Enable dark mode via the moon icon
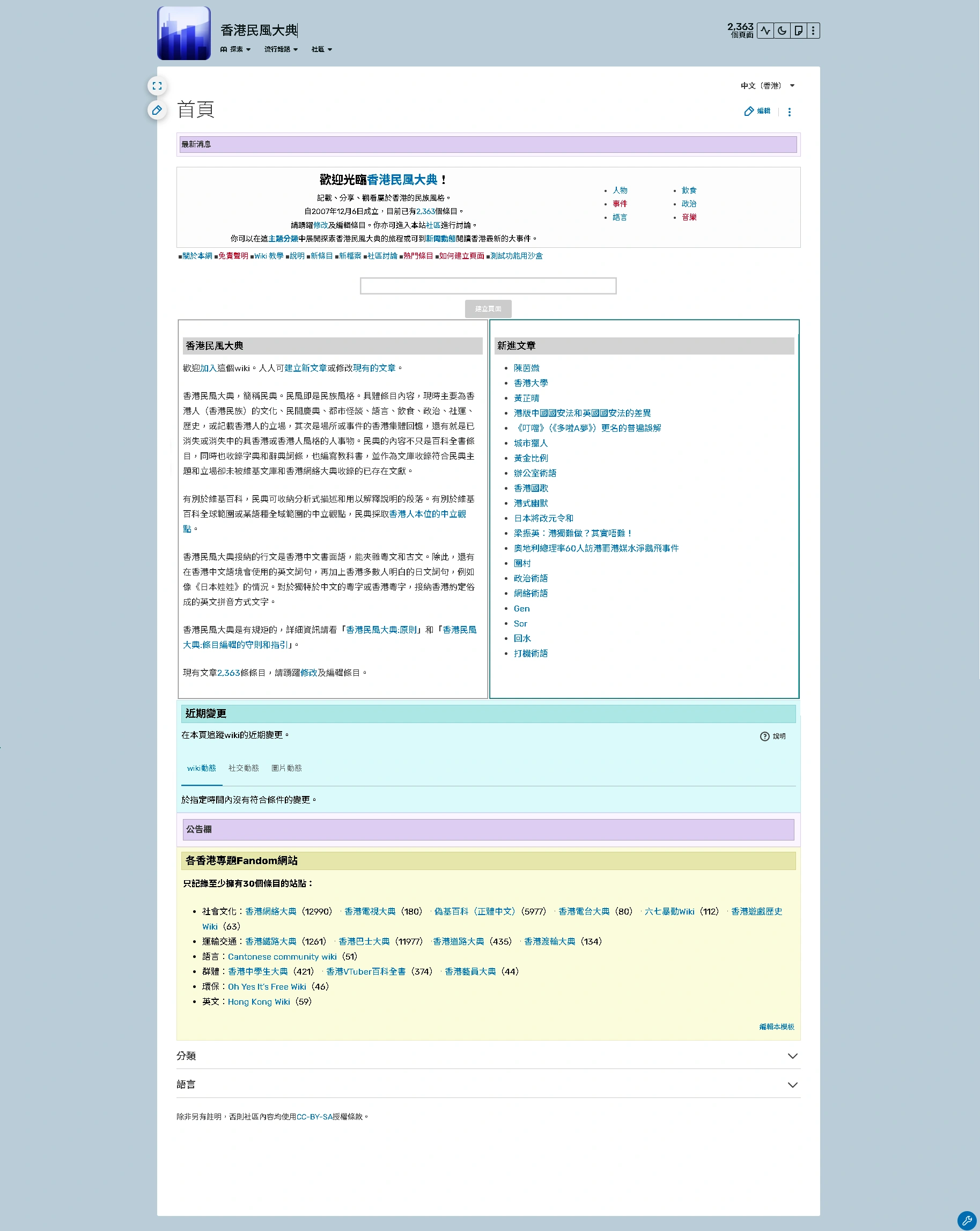 point(782,30)
